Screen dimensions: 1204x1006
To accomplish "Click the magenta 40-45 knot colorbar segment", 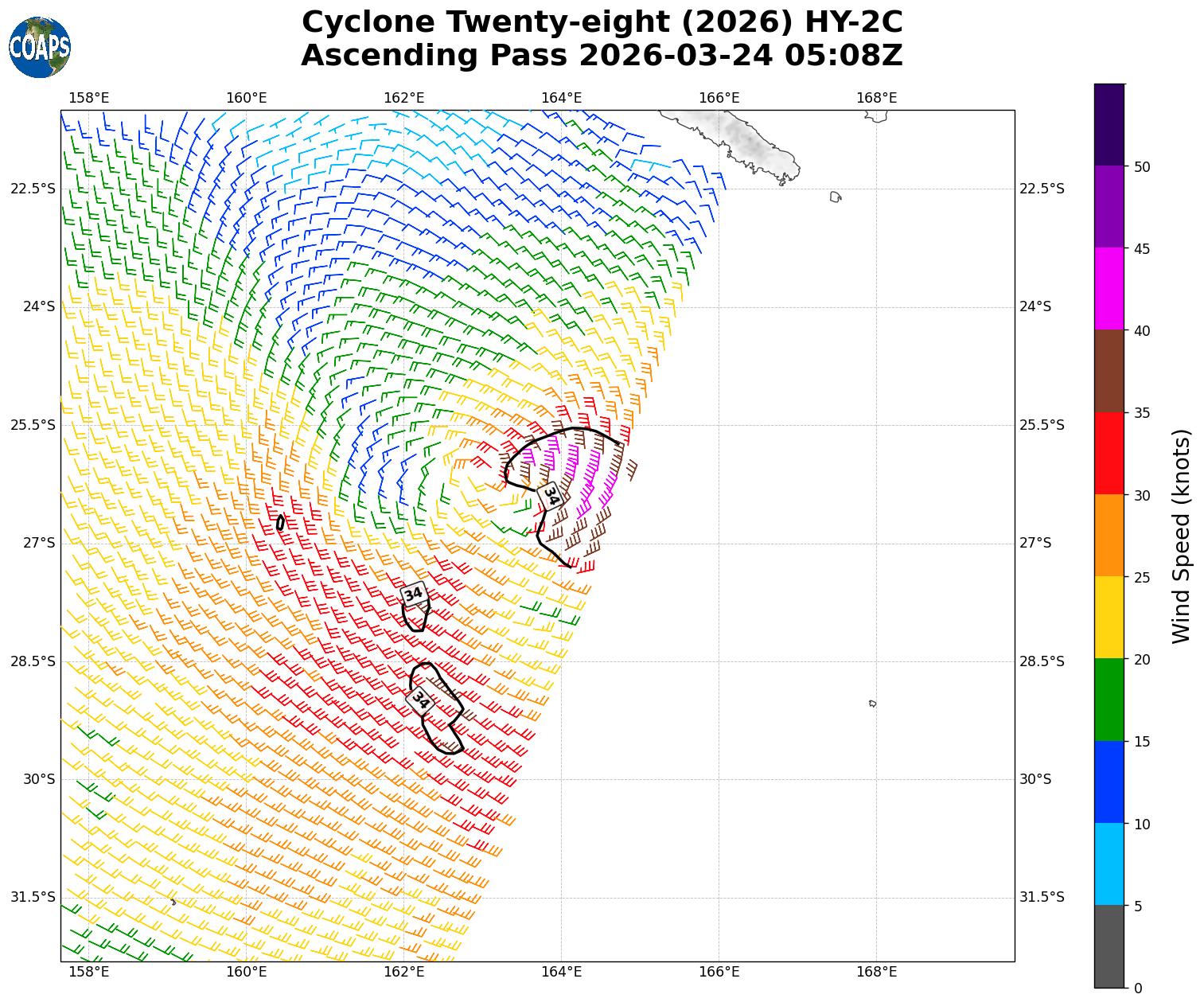I will 1109,289.
